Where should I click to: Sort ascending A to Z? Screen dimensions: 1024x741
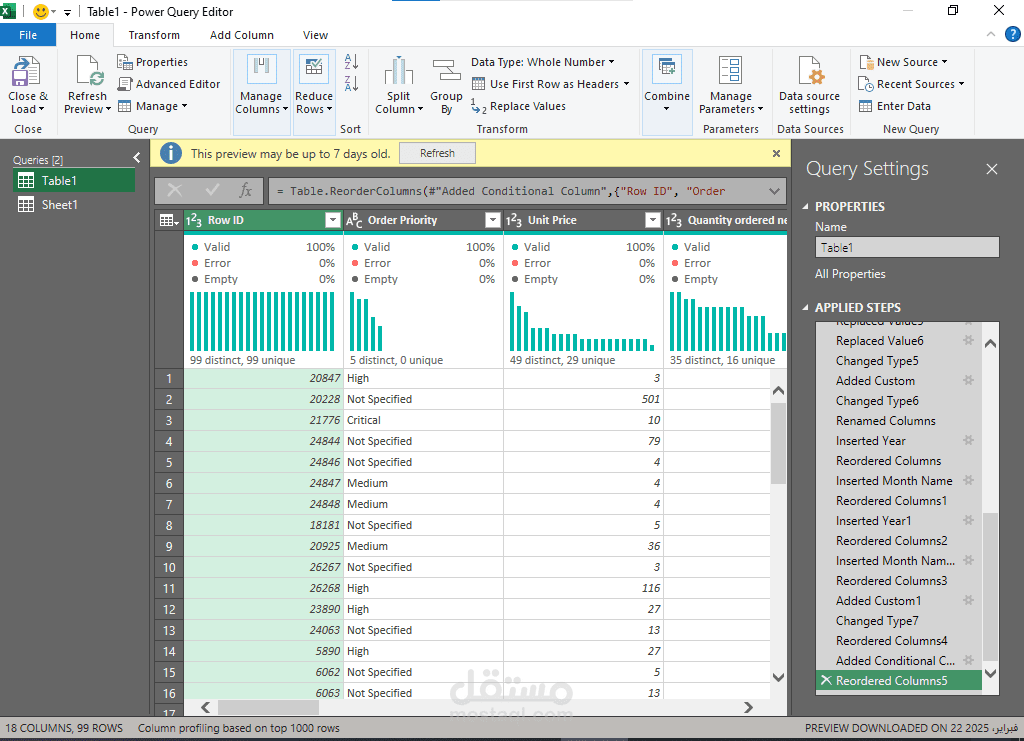coord(351,61)
